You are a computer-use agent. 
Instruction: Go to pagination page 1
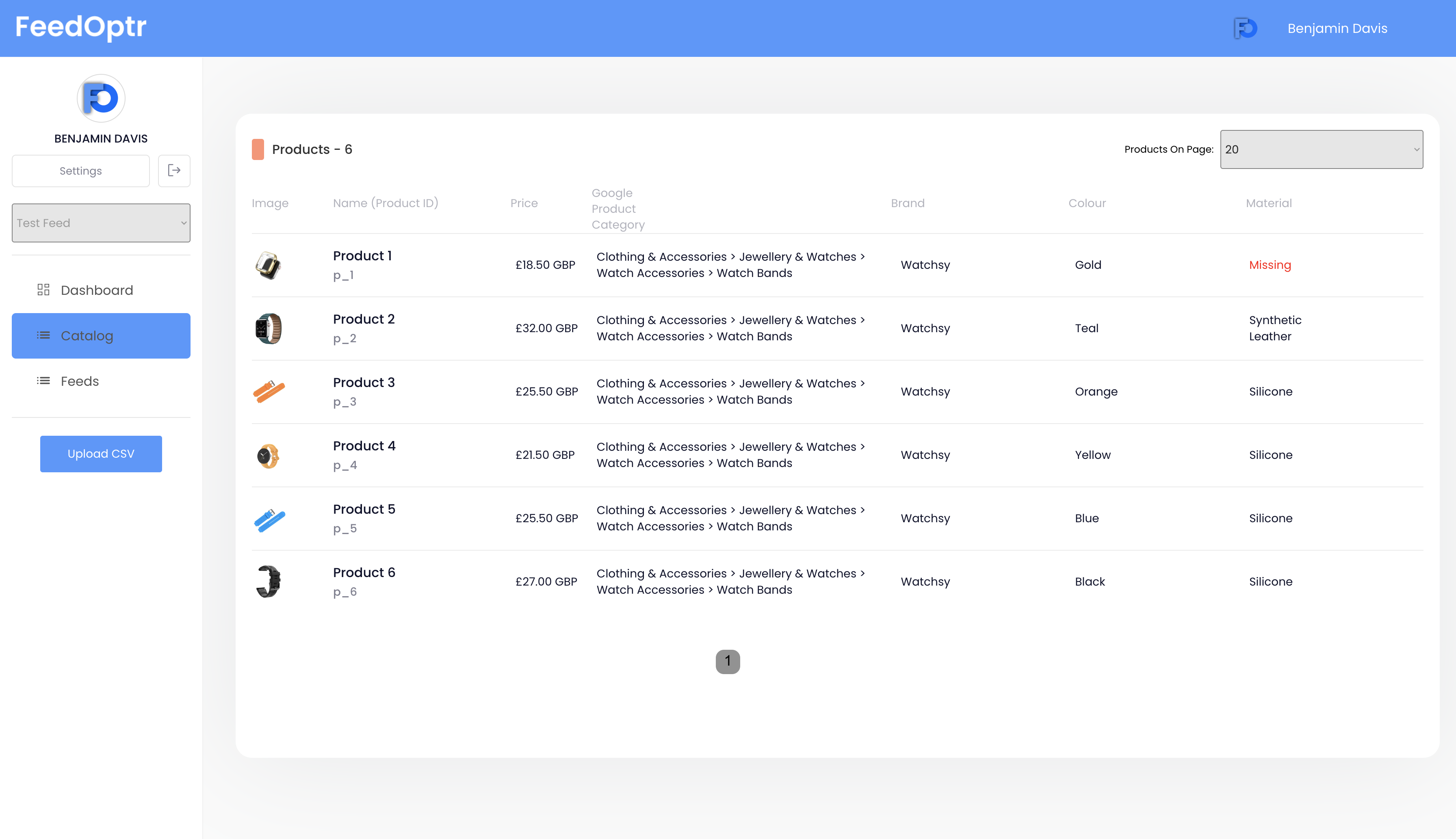click(728, 662)
